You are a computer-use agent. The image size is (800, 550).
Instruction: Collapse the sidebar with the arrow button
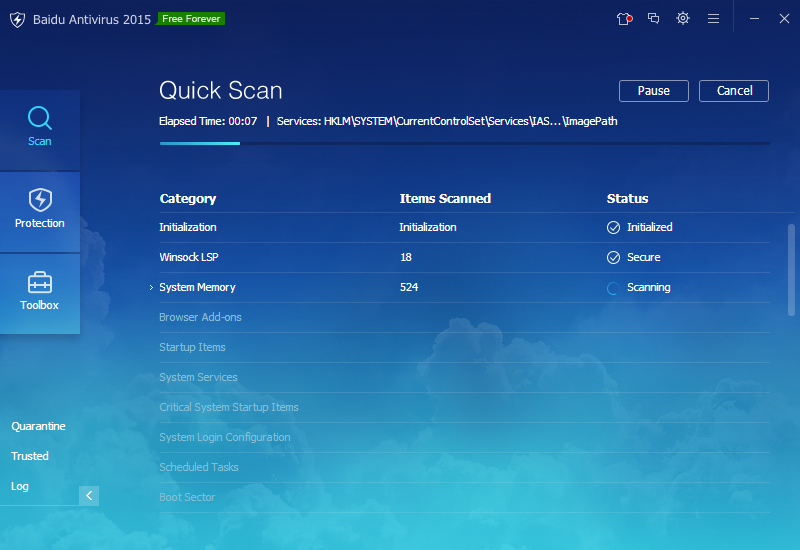point(89,495)
